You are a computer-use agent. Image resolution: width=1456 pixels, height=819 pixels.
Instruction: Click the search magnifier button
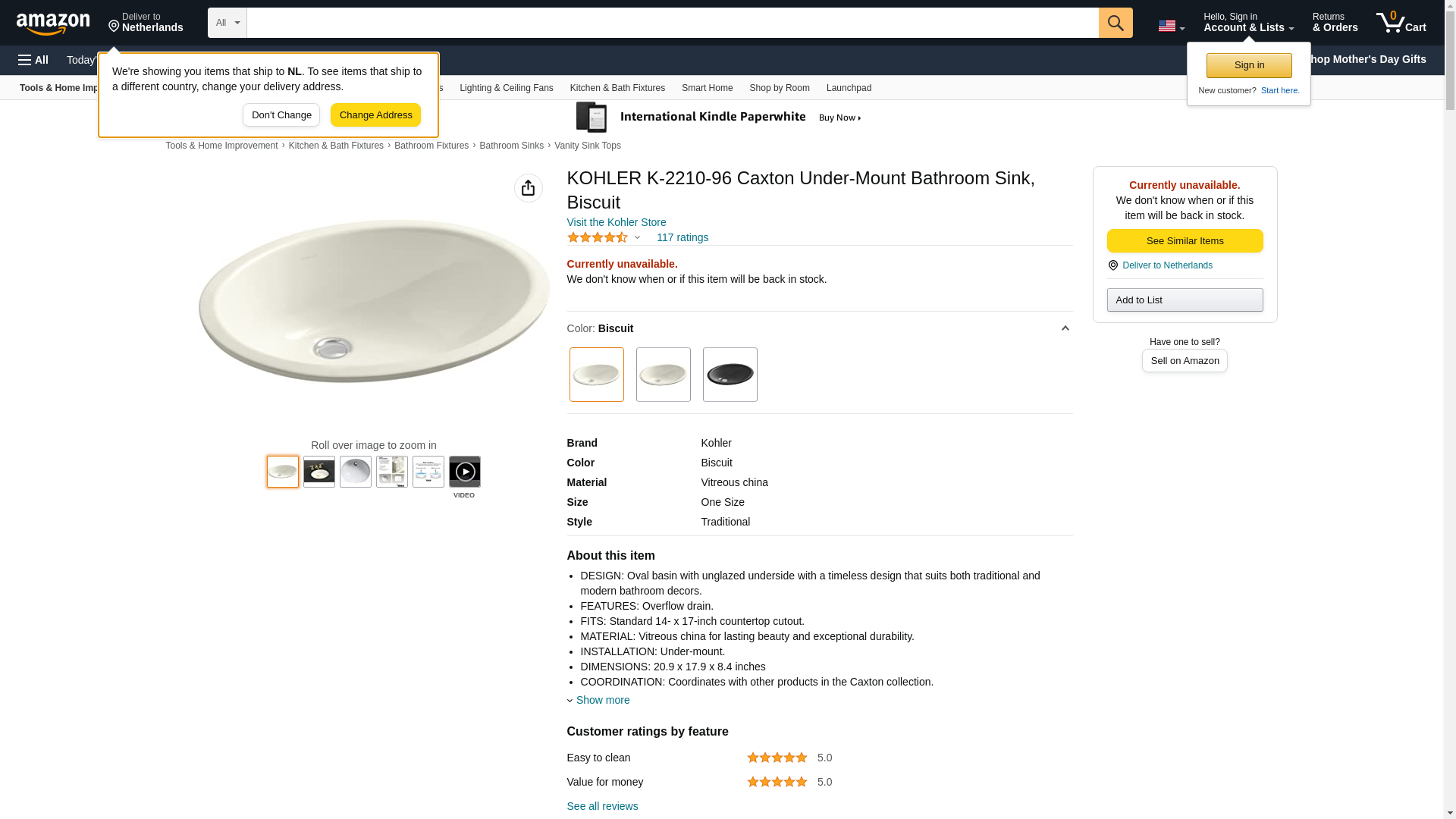[x=1116, y=23]
